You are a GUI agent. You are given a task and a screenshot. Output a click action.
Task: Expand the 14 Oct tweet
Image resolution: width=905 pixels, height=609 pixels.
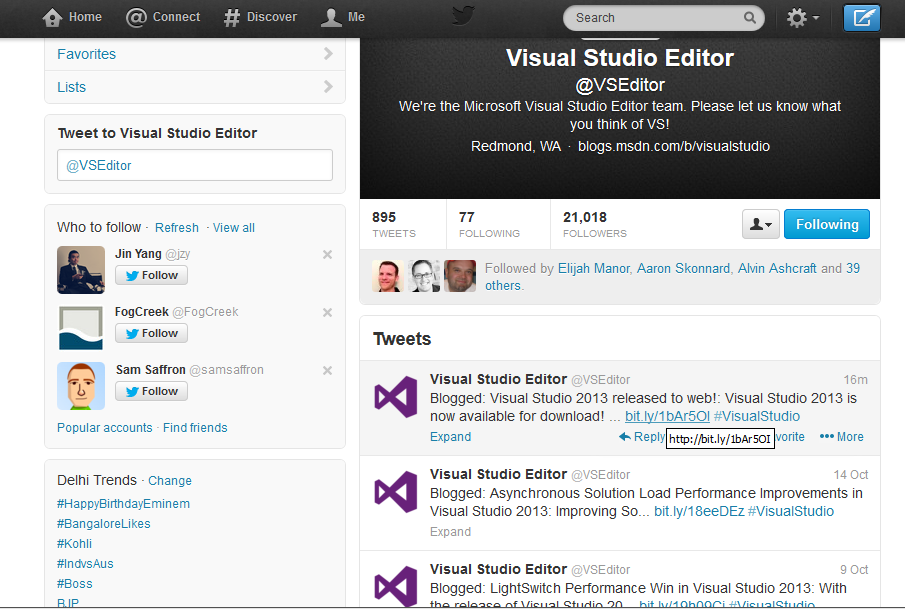[x=450, y=532]
